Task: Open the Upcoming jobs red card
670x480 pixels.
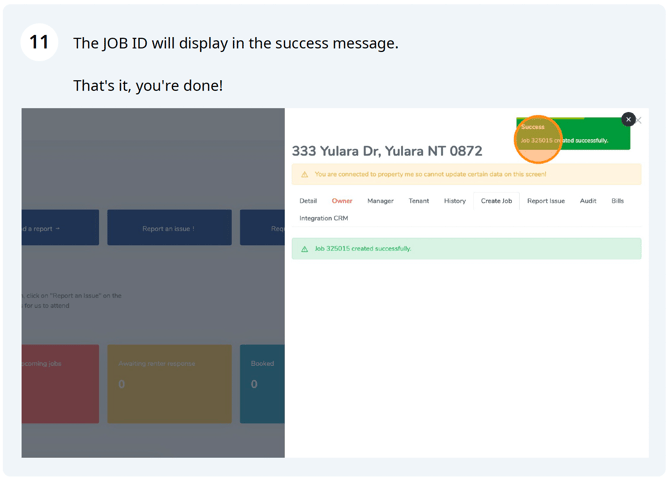Action: coord(60,384)
